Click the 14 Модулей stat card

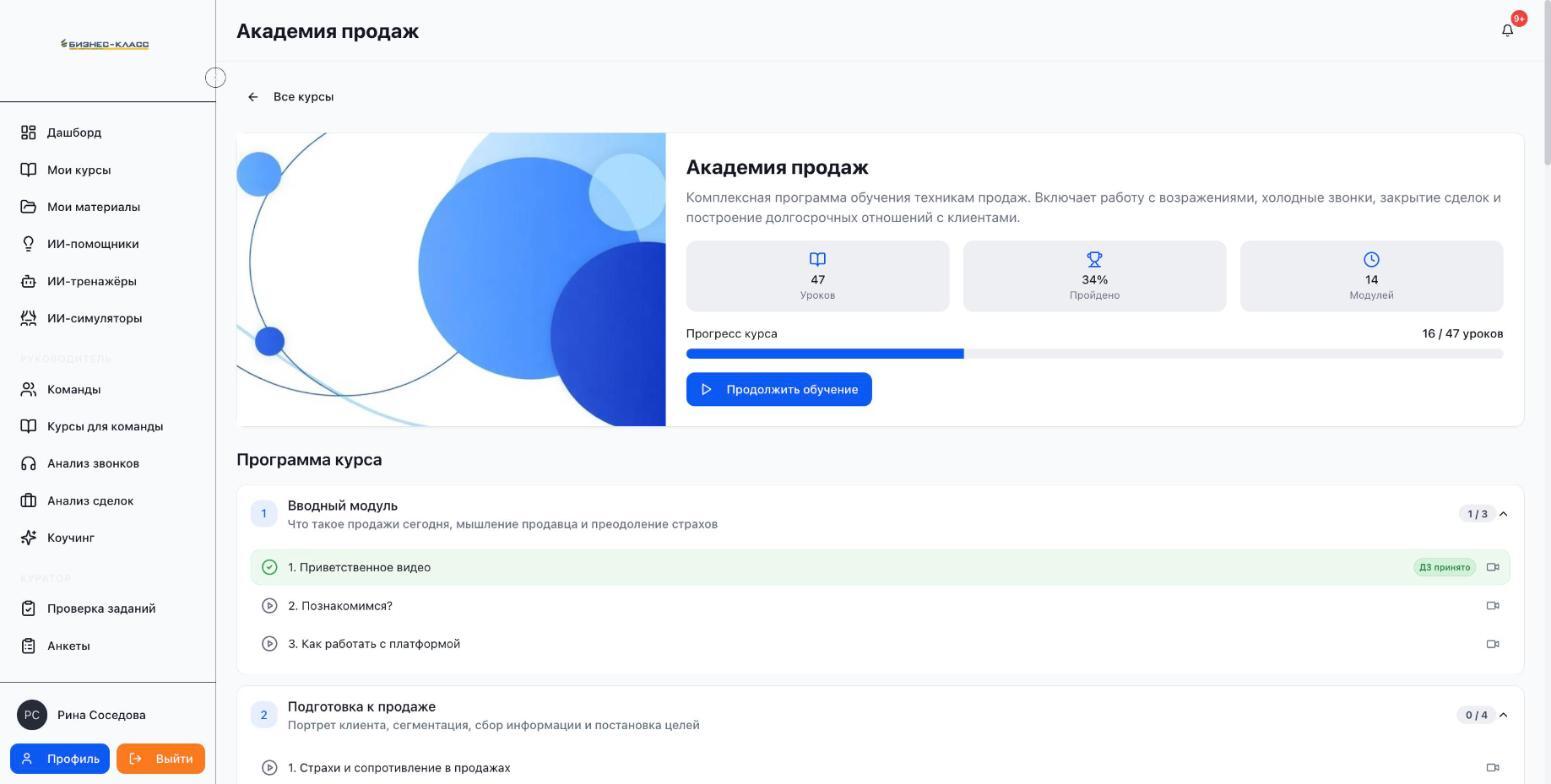pos(1372,276)
